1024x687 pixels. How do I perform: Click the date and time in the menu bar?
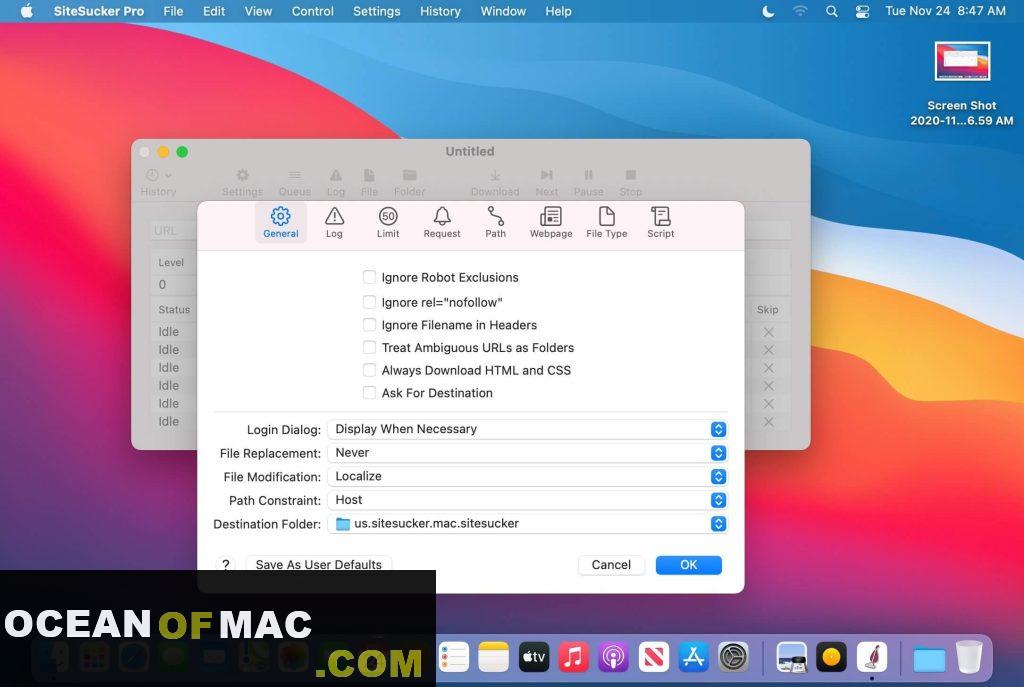(x=945, y=11)
